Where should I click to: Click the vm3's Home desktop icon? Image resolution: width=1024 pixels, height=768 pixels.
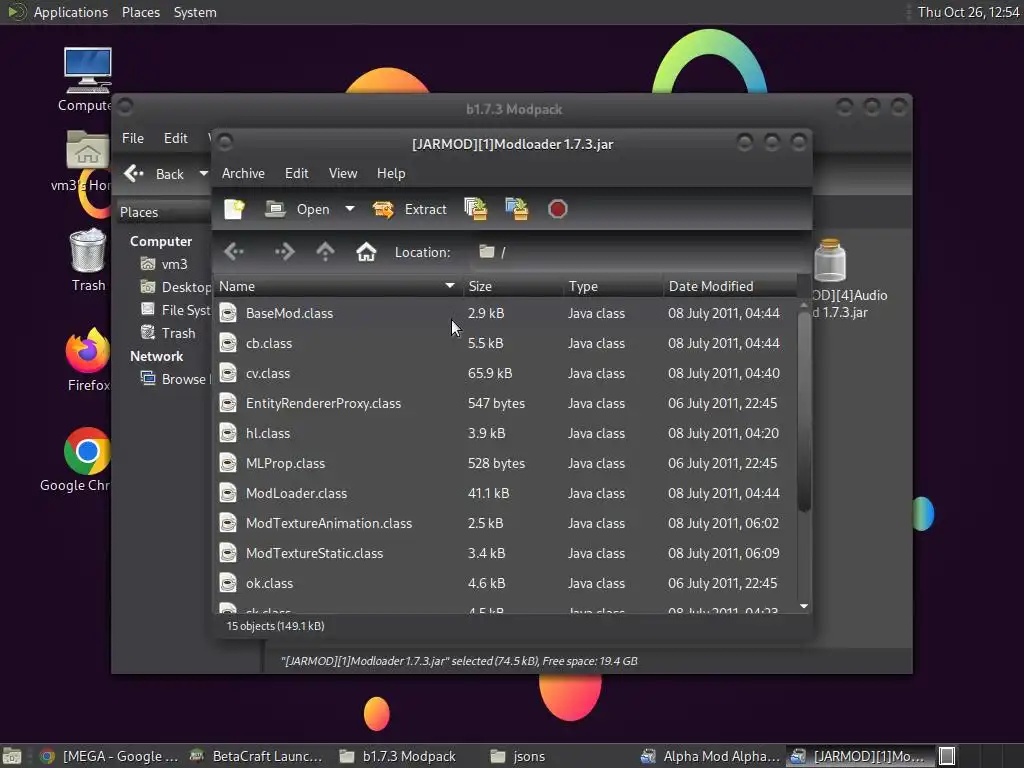click(x=88, y=150)
